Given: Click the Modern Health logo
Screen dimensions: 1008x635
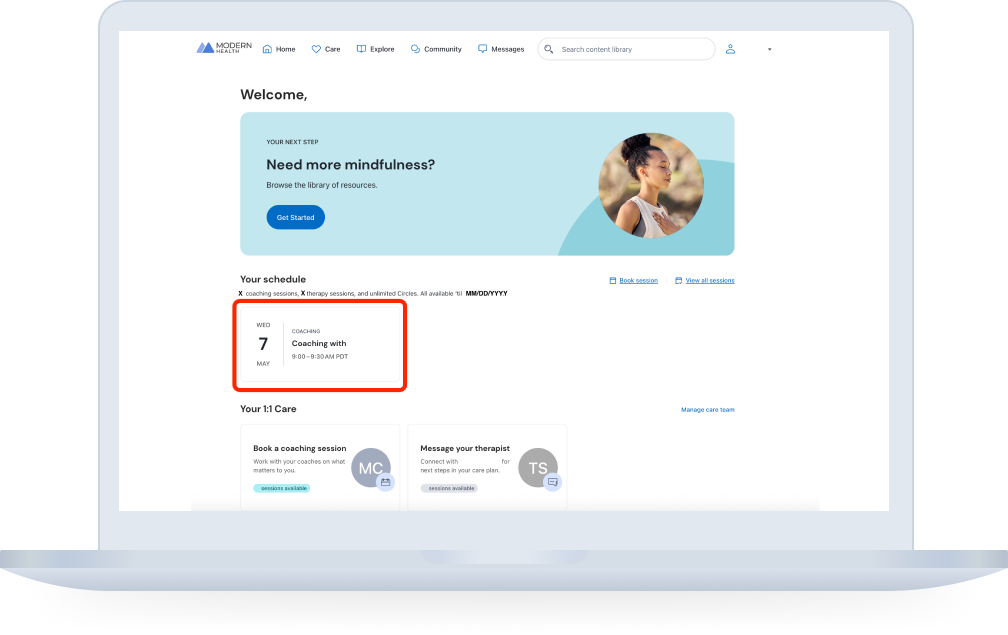Looking at the screenshot, I should click(224, 48).
